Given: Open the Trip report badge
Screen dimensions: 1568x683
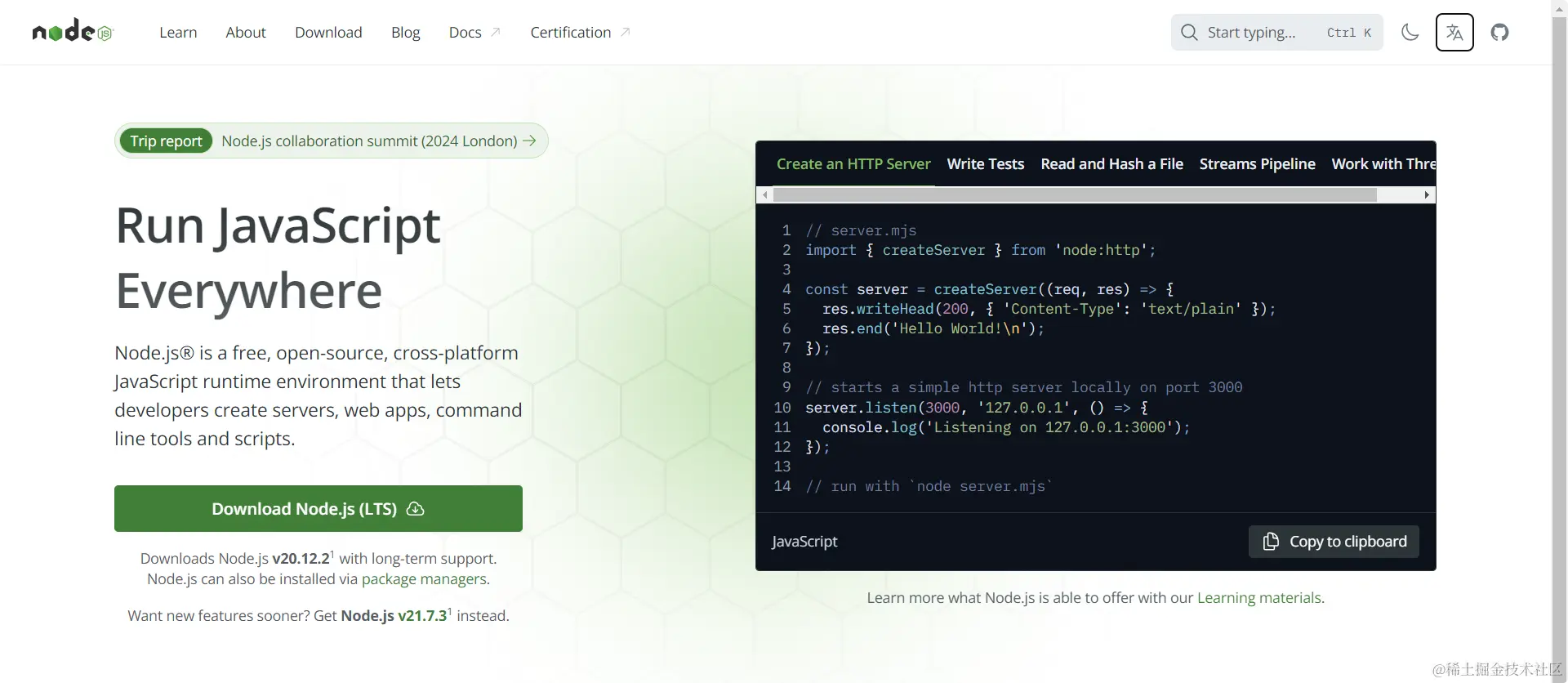Looking at the screenshot, I should [x=166, y=141].
